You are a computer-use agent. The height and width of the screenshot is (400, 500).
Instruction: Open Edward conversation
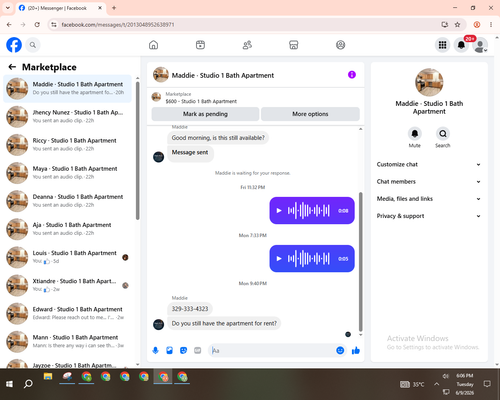pyautogui.click(x=67, y=313)
